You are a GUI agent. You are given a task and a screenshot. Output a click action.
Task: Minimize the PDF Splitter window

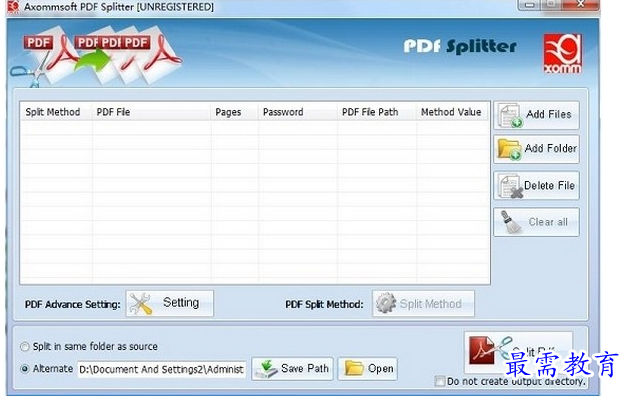click(530, 4)
